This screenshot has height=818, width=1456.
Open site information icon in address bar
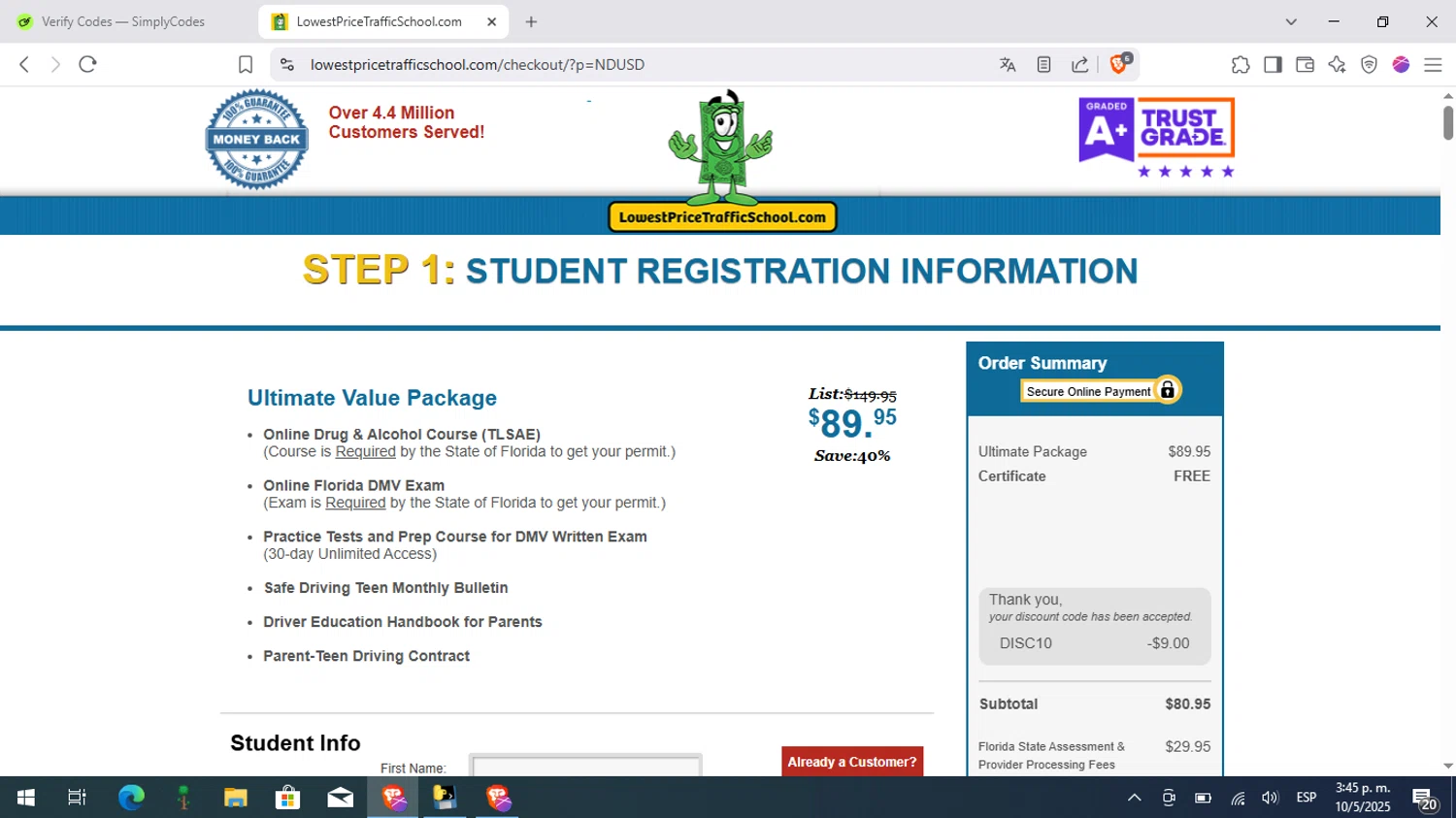[286, 64]
